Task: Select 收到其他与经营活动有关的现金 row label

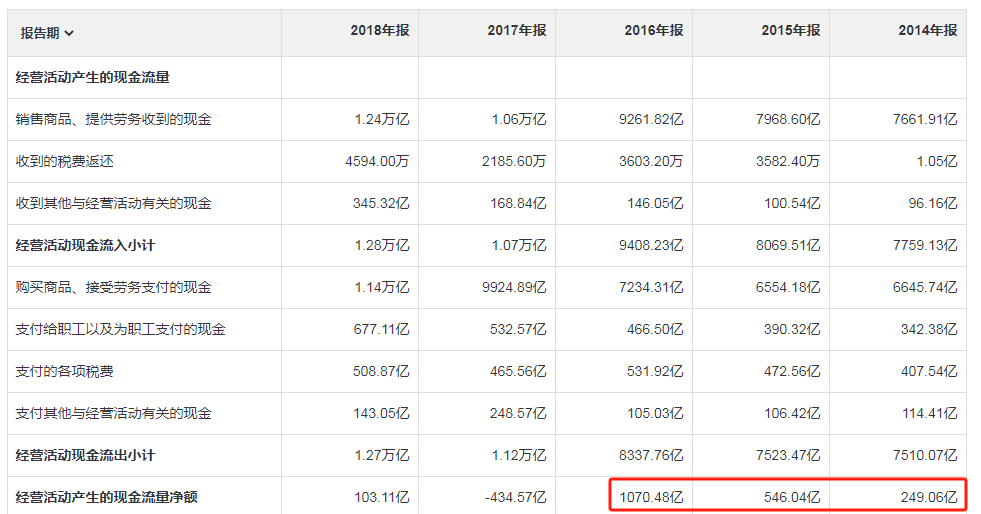Action: (x=113, y=203)
